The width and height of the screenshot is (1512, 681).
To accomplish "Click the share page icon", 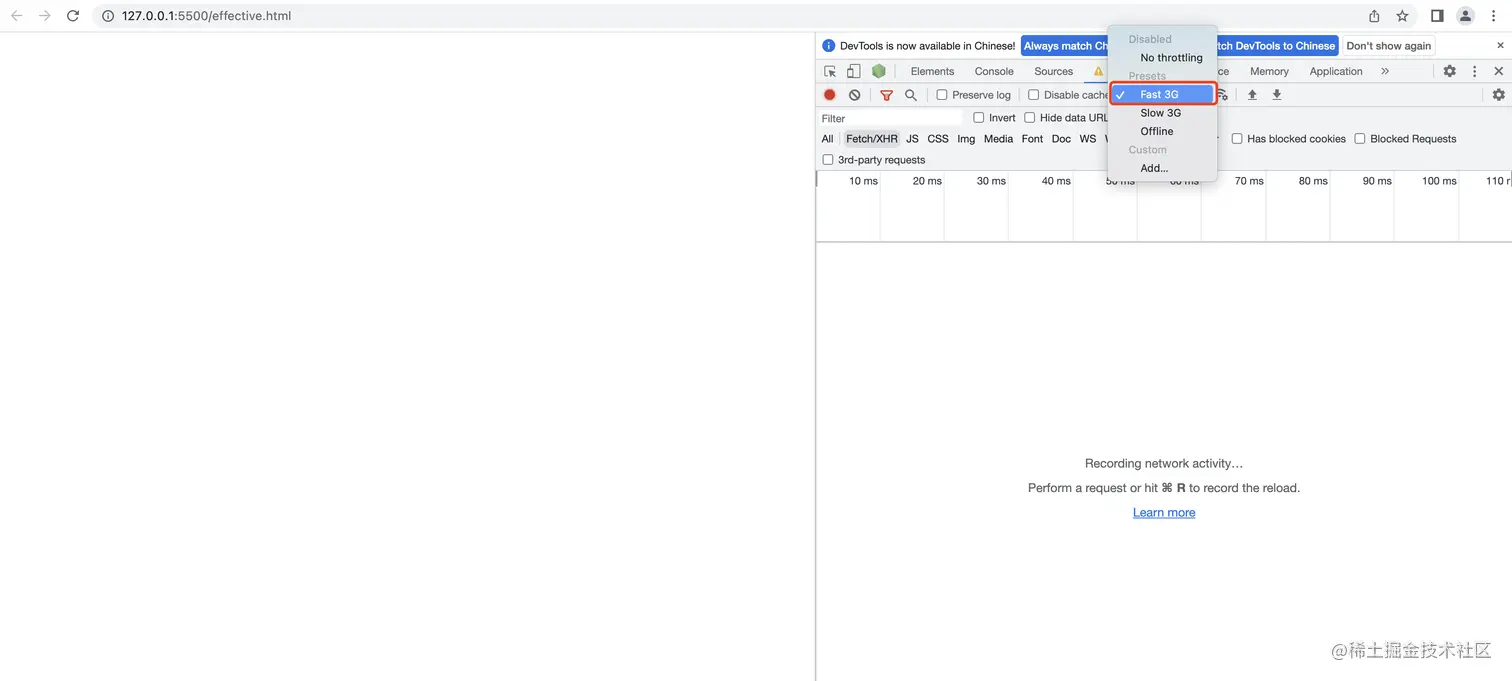I will click(1374, 16).
